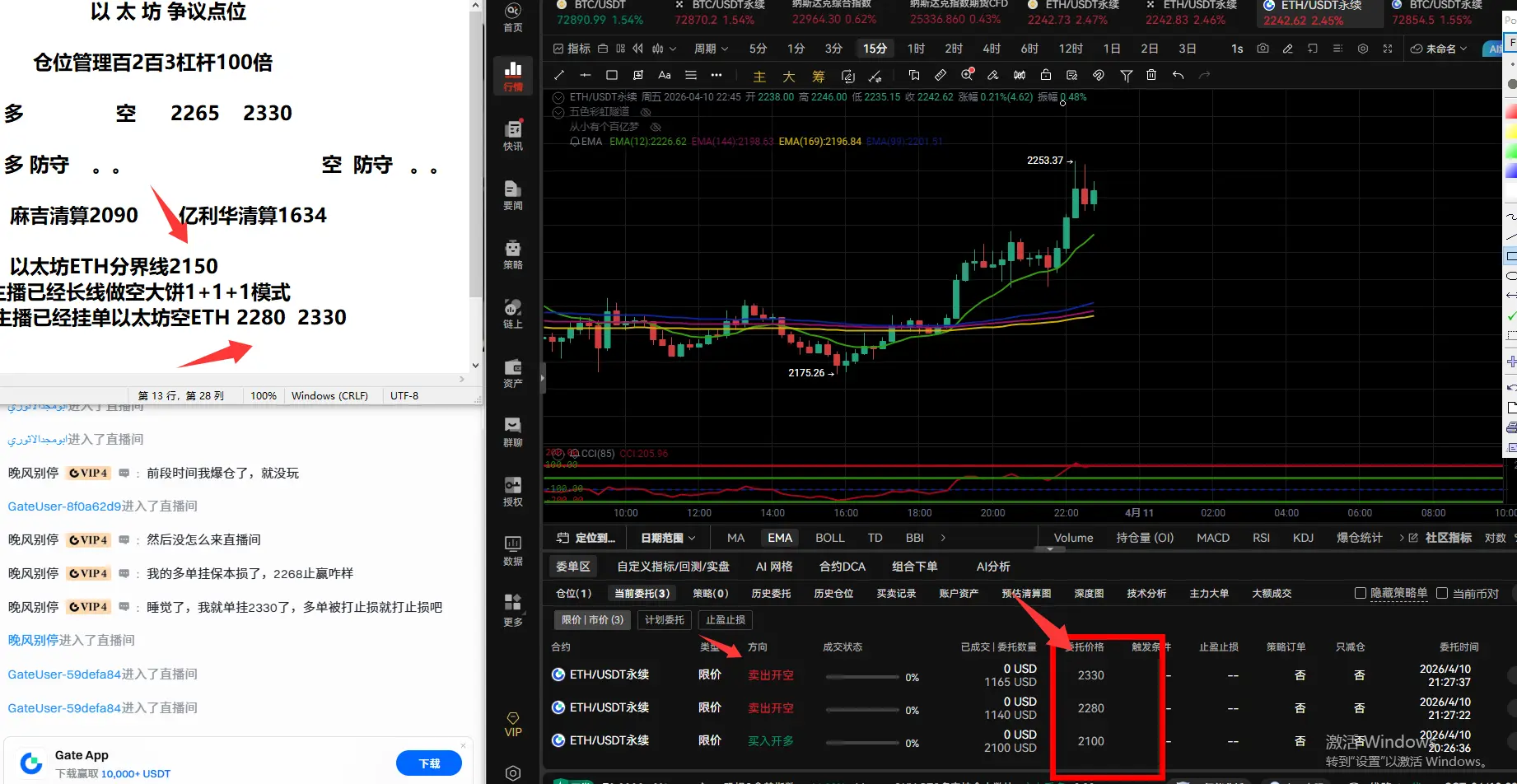
Task: Open the AI 网格 tab
Action: pyautogui.click(x=774, y=567)
